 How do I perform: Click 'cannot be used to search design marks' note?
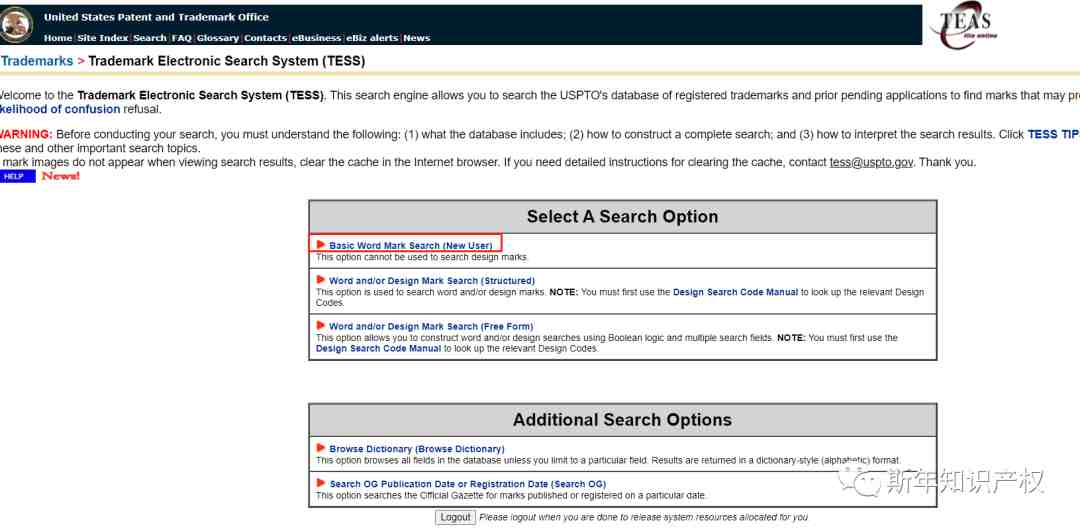422,257
